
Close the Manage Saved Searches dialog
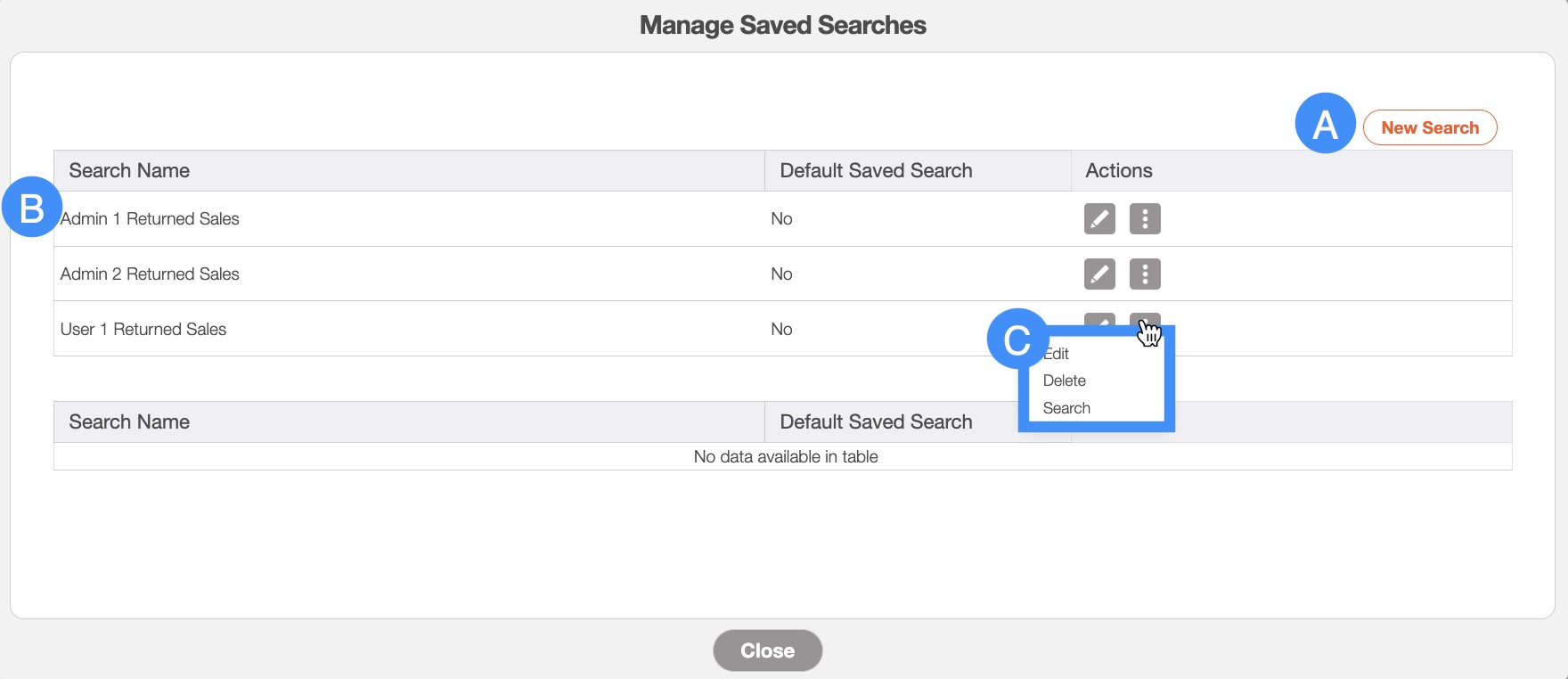(767, 650)
